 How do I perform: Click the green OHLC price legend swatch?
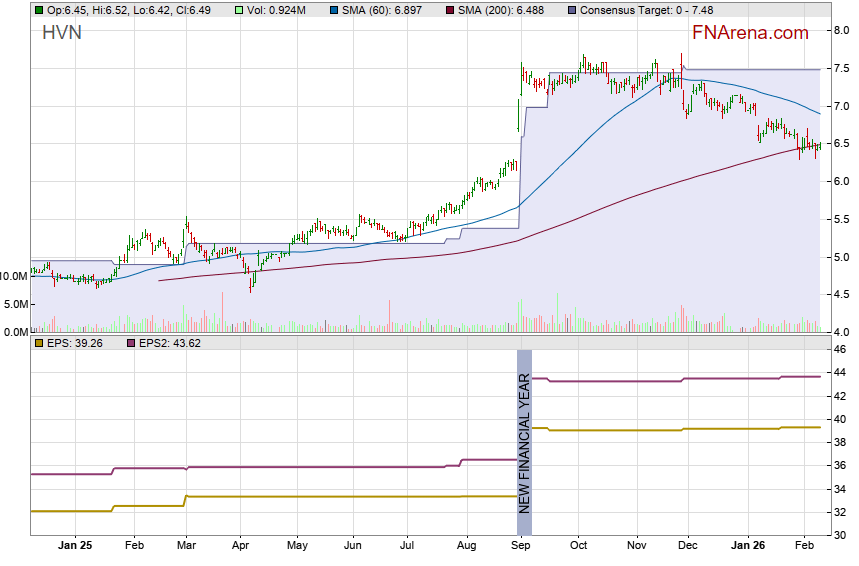point(39,10)
